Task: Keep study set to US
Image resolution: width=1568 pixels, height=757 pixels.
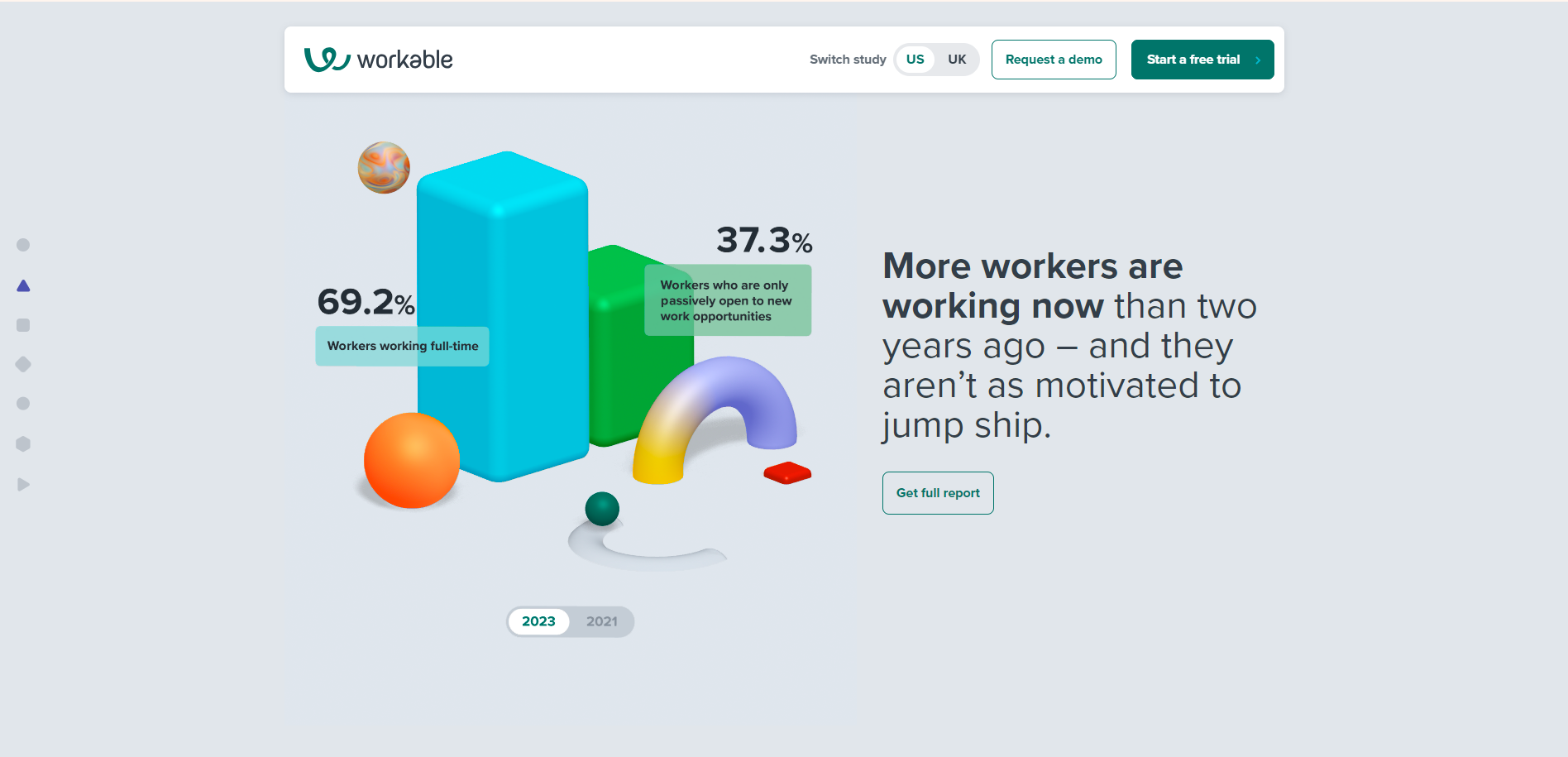Action: (915, 59)
